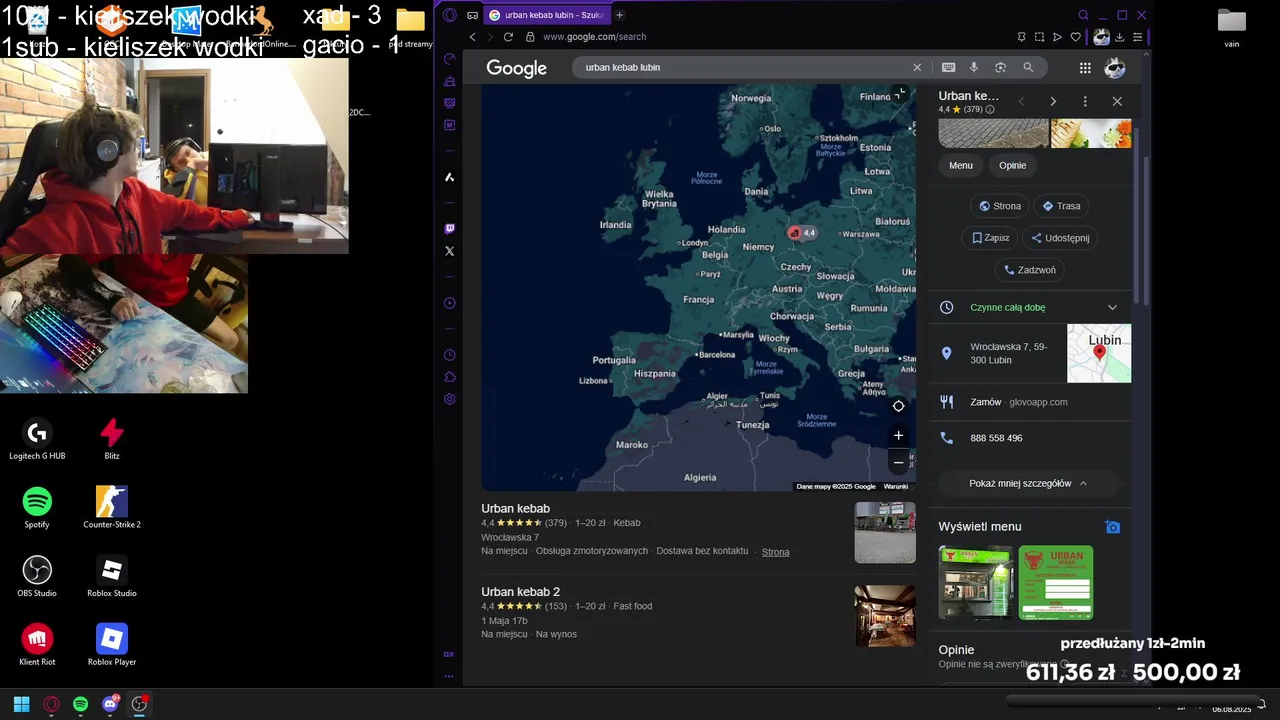Select the urban kebab lubin browser tab
Screen dimensions: 1280x720
pos(545,15)
